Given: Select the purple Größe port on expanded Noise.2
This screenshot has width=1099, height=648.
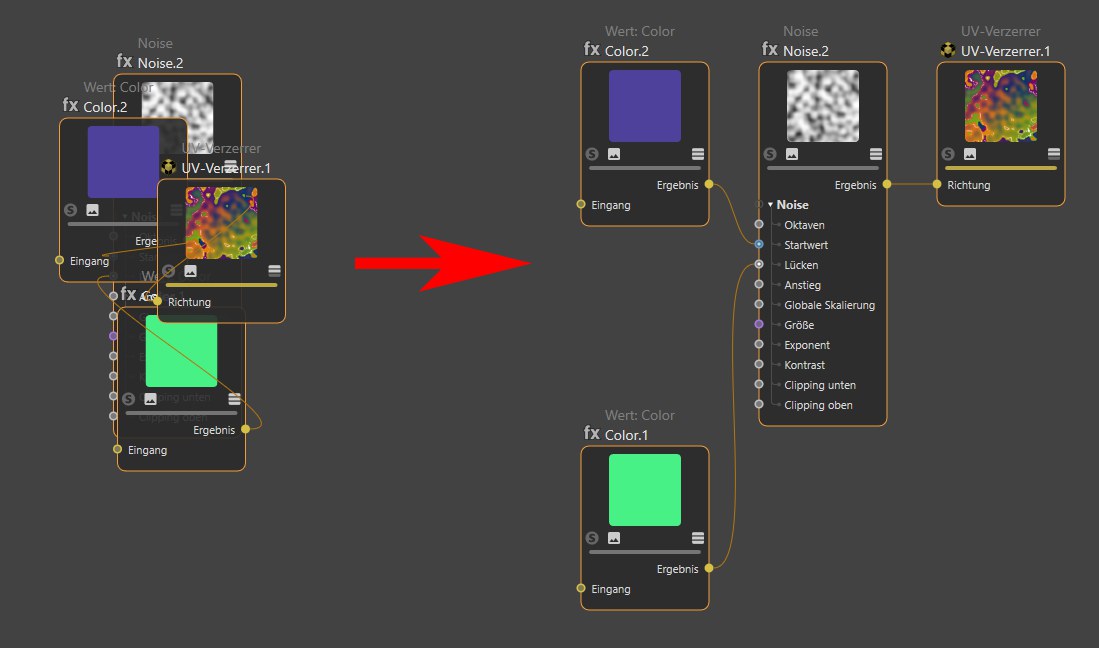Looking at the screenshot, I should click(x=759, y=325).
